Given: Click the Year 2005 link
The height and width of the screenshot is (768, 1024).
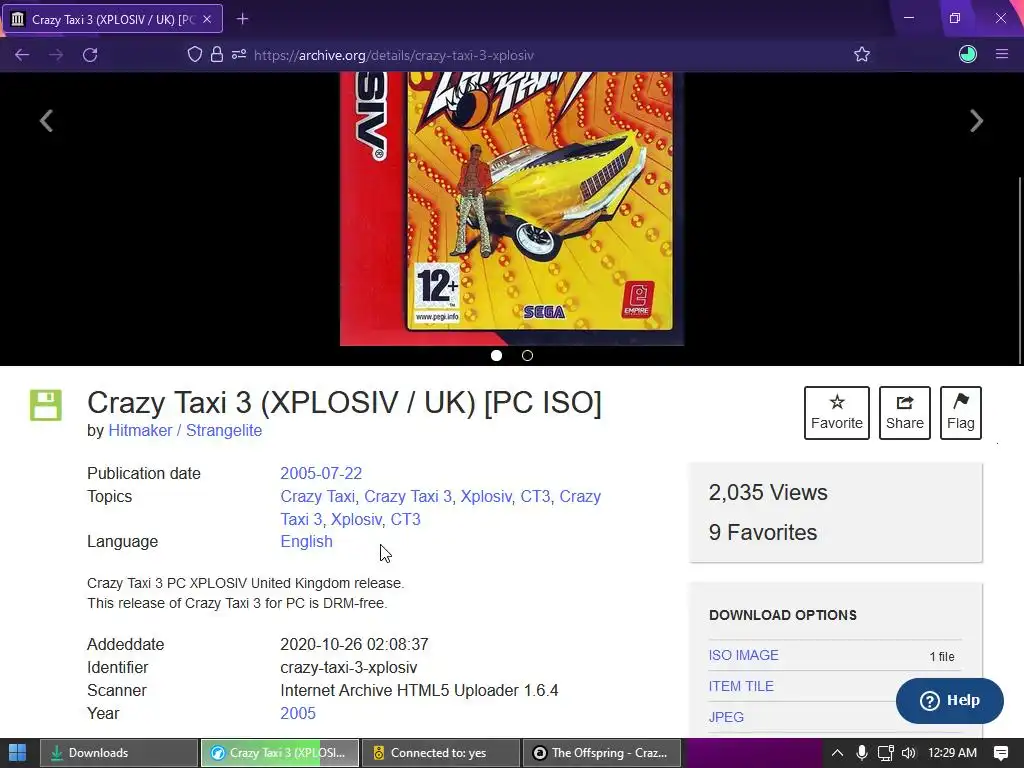Looking at the screenshot, I should point(298,713).
